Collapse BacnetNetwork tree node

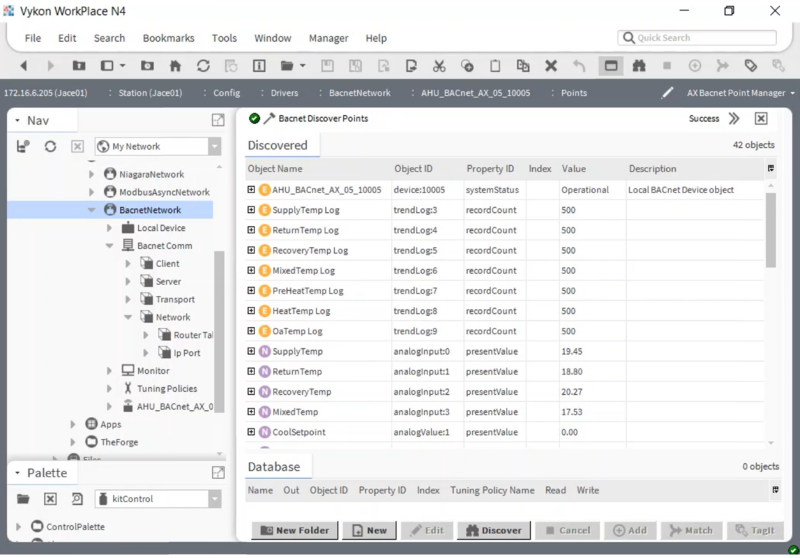click(91, 210)
